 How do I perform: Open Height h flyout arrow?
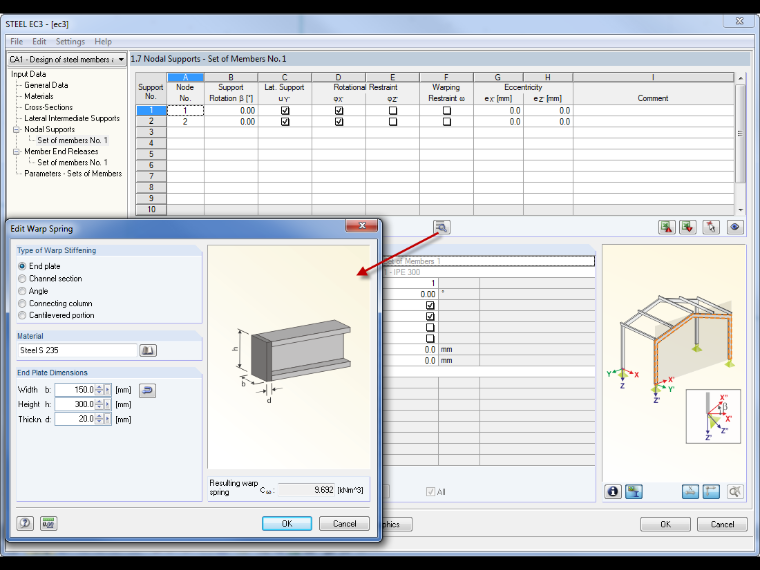[x=108, y=404]
